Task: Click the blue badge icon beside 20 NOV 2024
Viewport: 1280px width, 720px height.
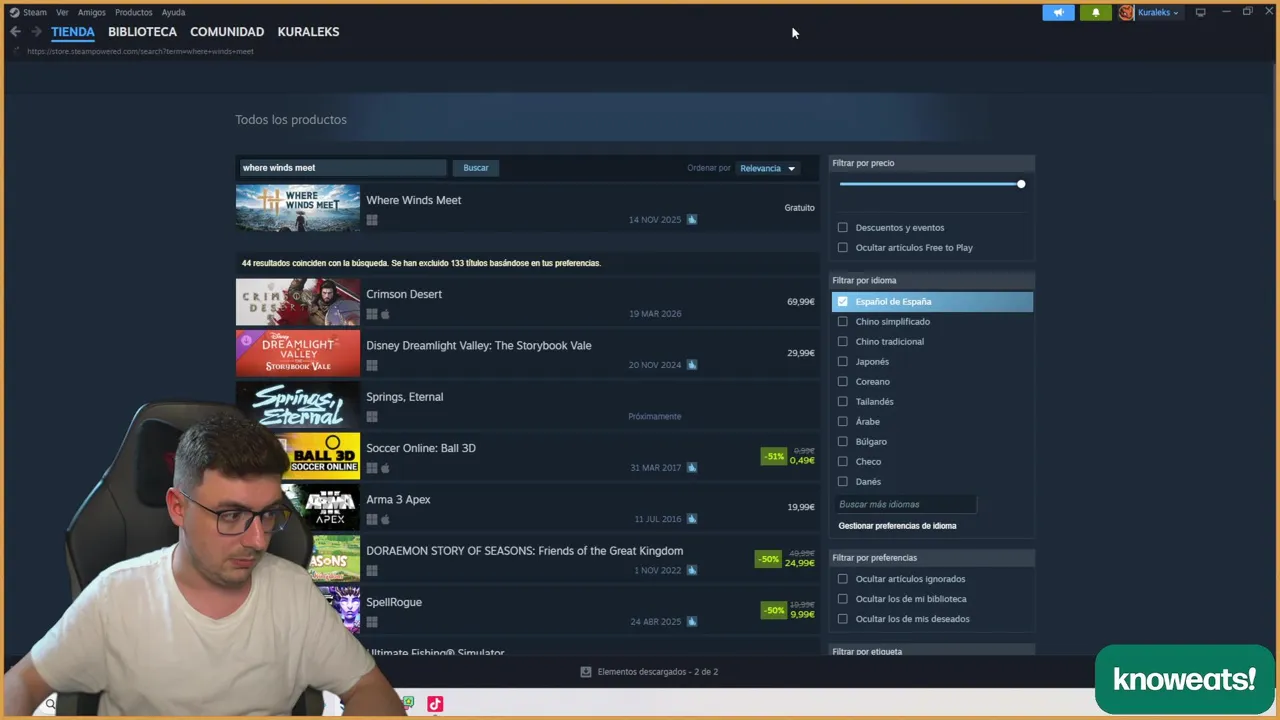Action: coord(692,365)
